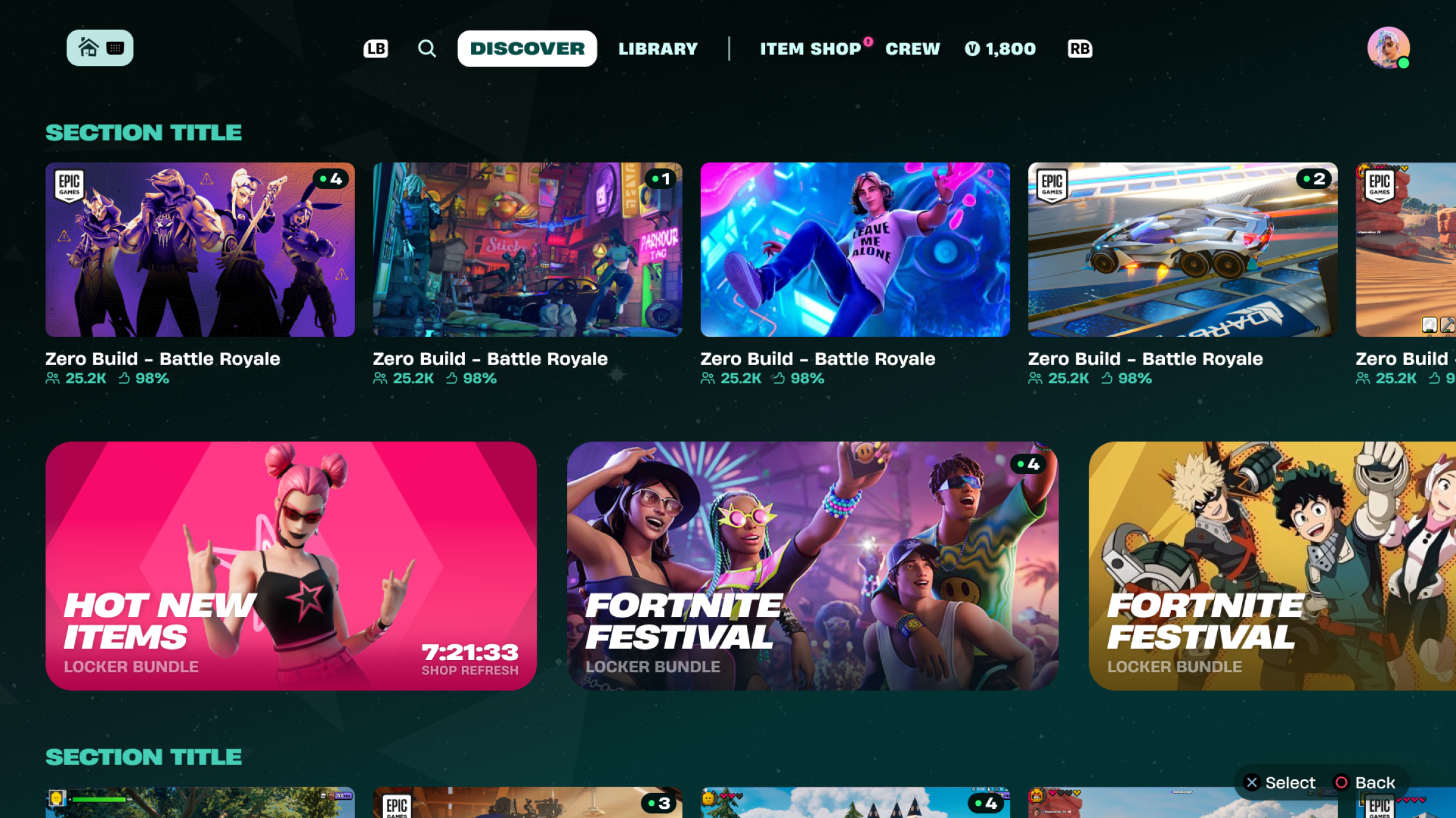Click the circle Back prompt icon

point(1341,783)
